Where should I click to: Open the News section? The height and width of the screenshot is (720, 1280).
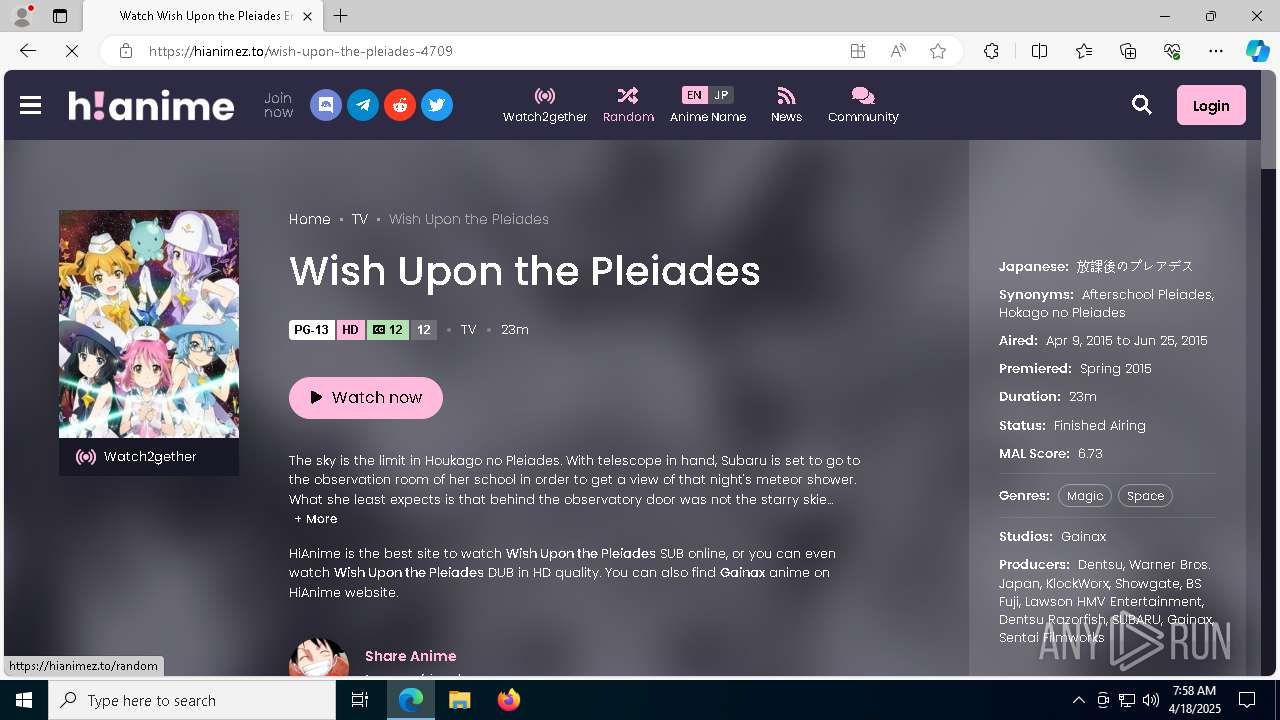coord(786,105)
